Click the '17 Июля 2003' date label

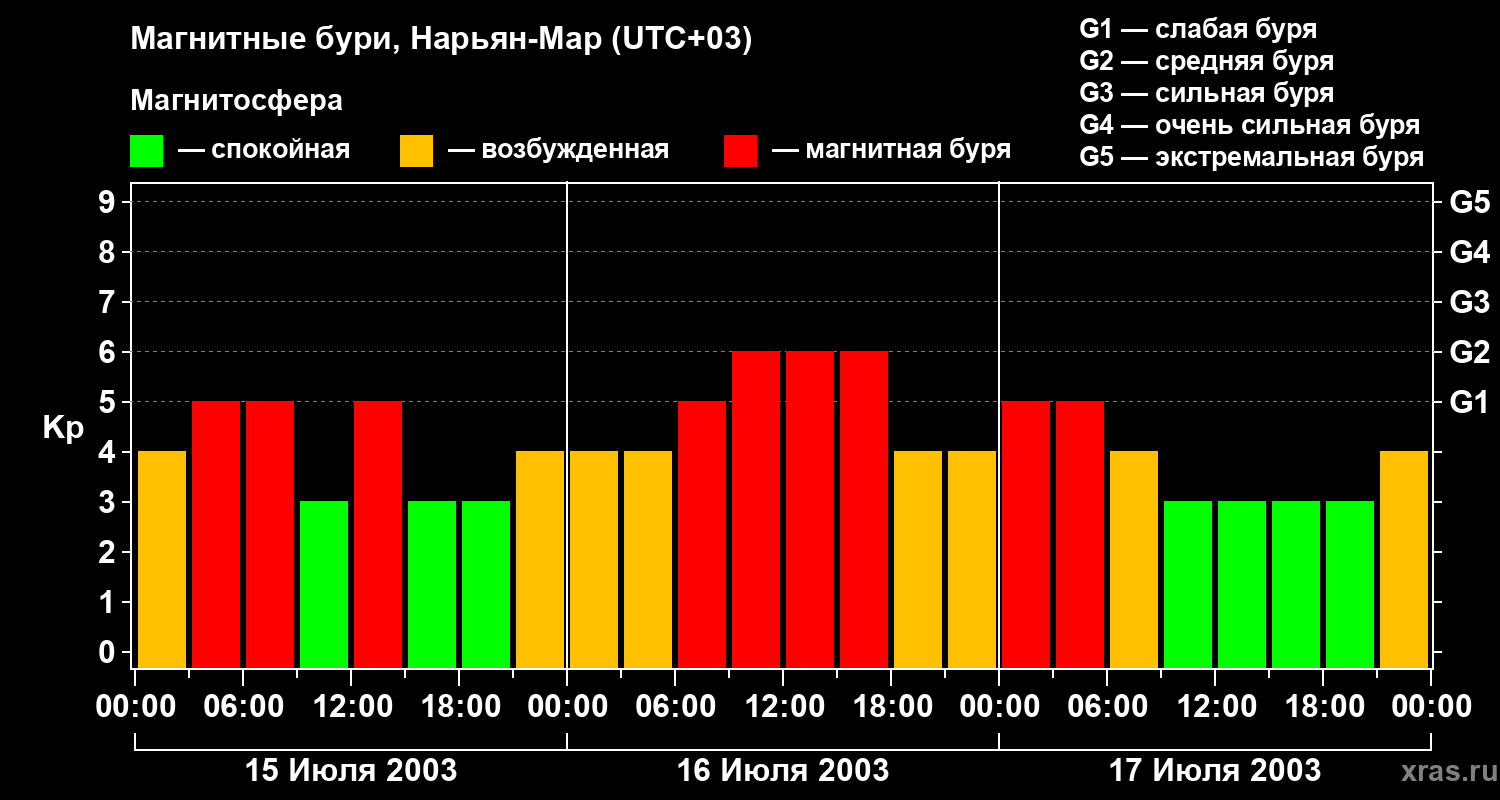coord(1215,771)
